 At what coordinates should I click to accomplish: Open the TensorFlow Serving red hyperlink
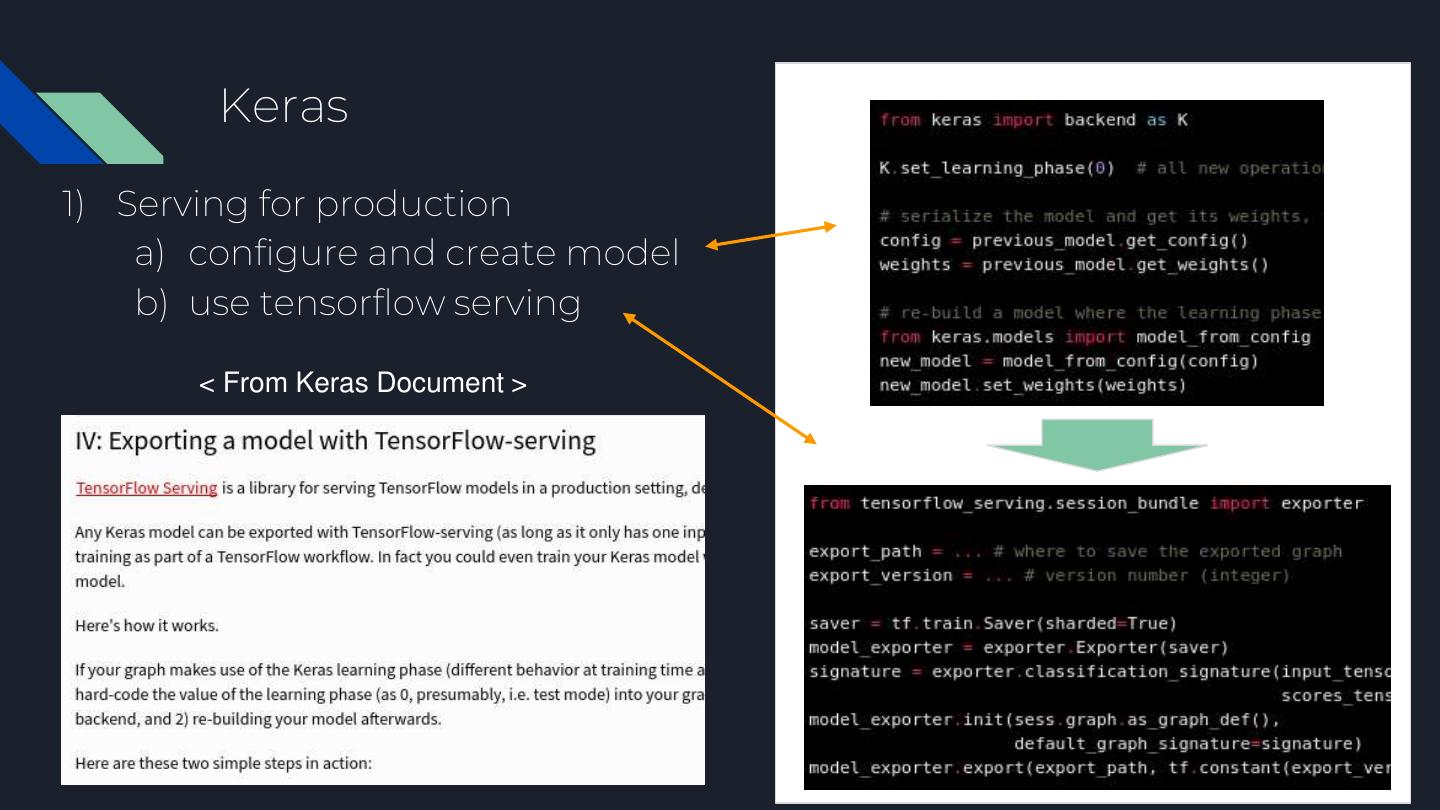click(146, 488)
